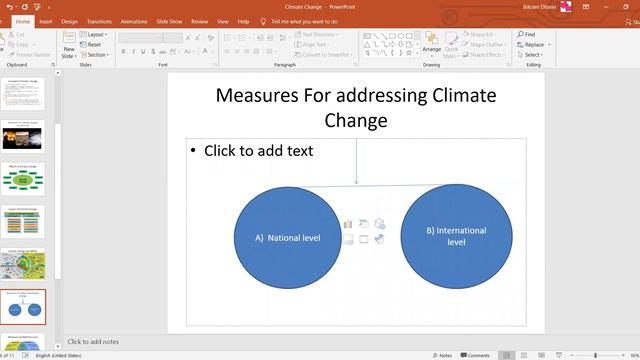Open the Slide Show tab
Screen dimensions: 640x360
click(169, 22)
